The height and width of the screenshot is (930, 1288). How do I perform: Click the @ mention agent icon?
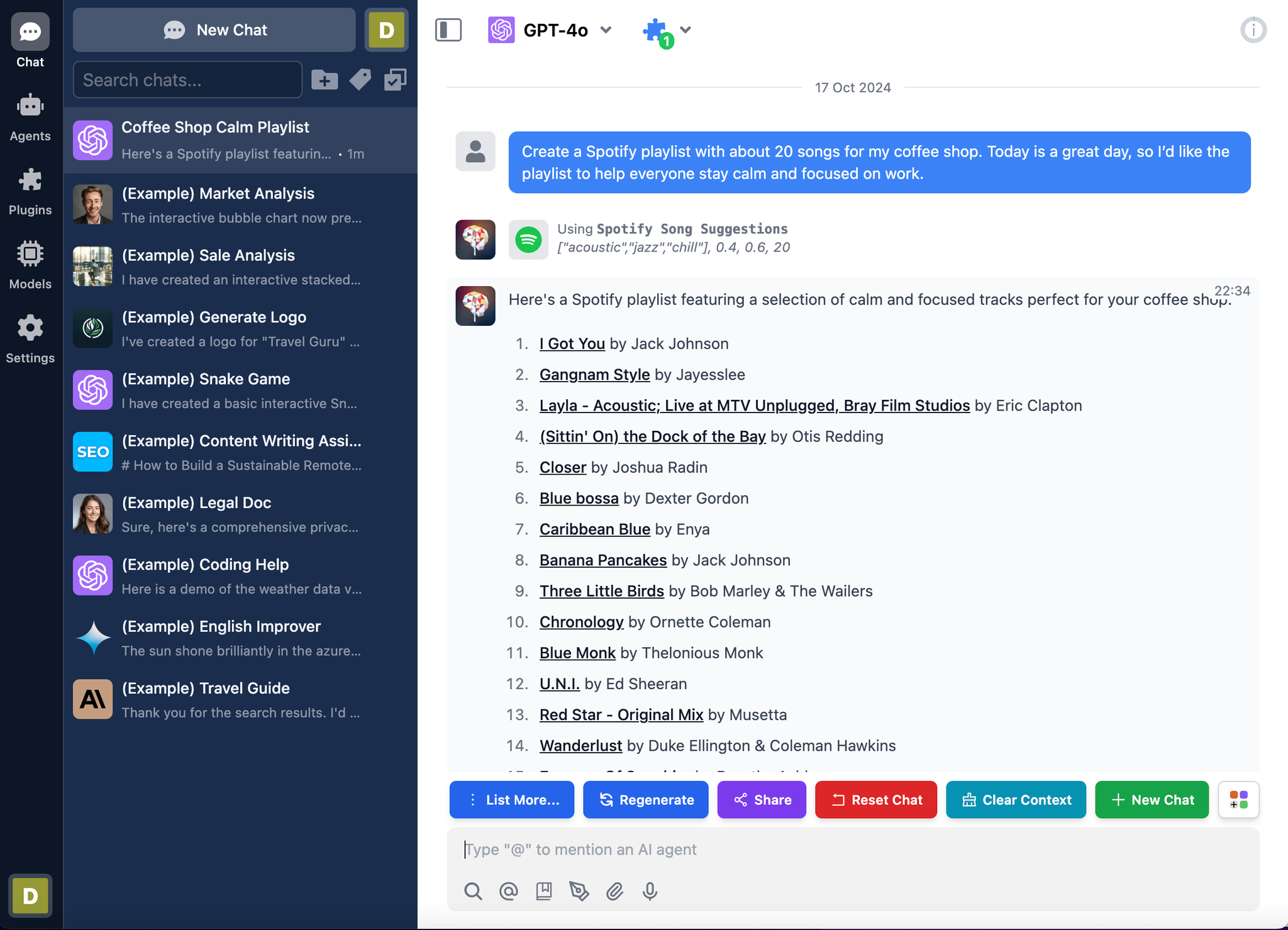pos(508,891)
